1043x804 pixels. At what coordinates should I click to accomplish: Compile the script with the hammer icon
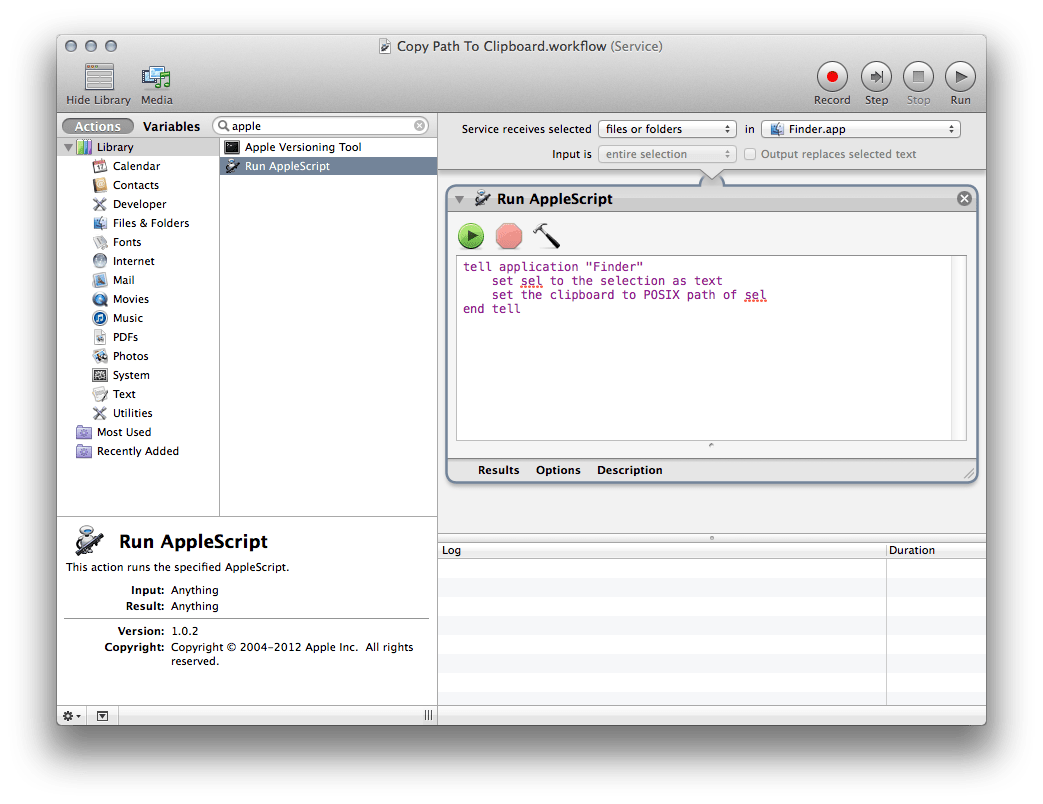[x=547, y=235]
